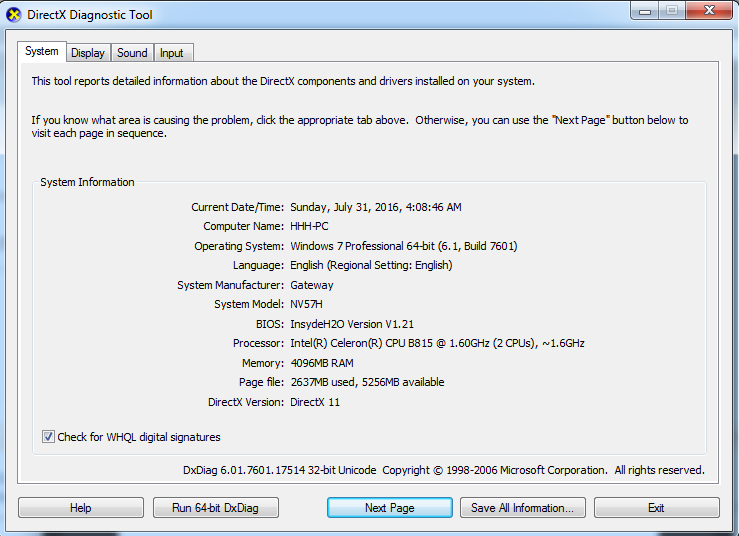Click the Processor information text
The height and width of the screenshot is (536, 739).
[x=437, y=343]
